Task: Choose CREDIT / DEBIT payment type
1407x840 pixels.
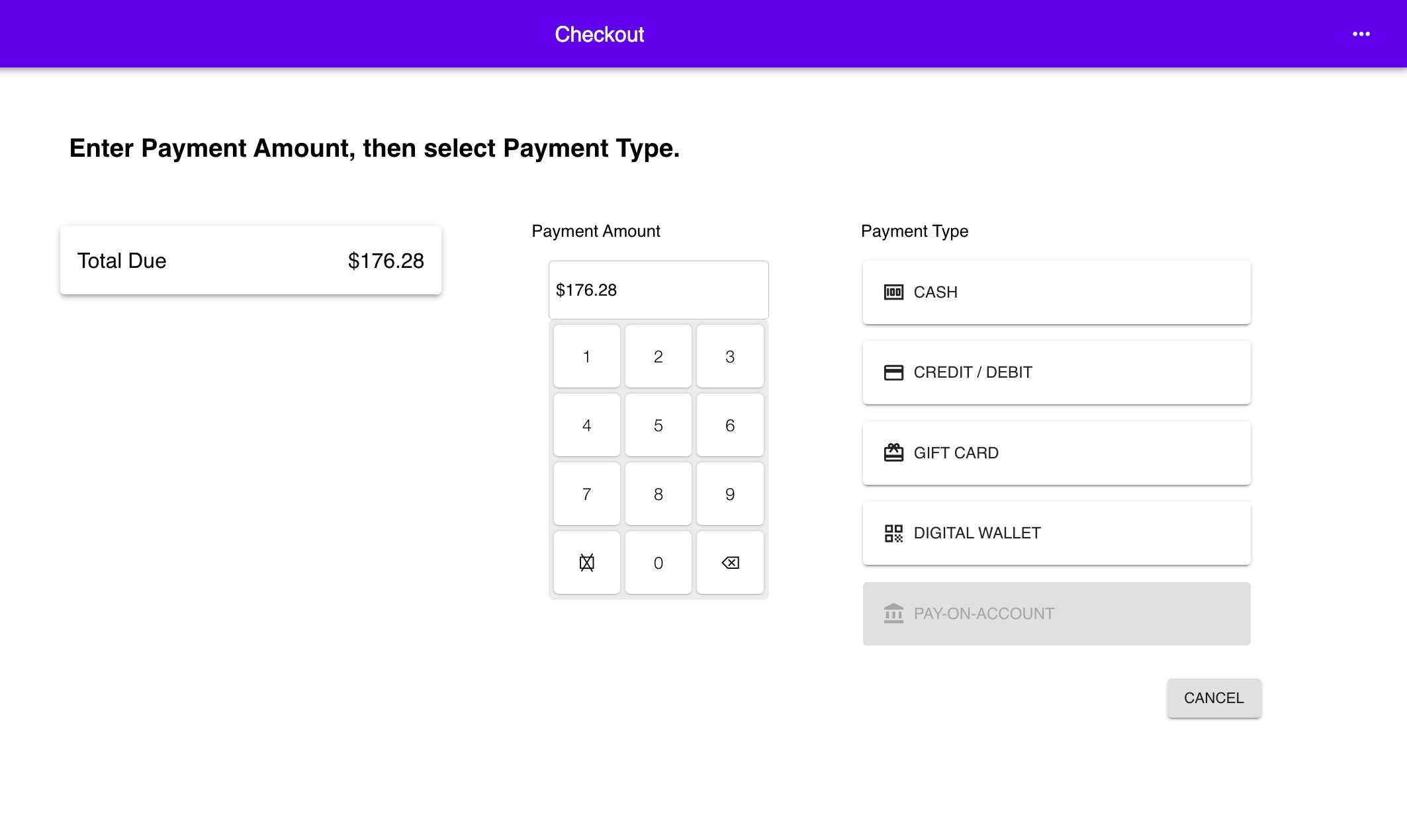Action: tap(1056, 372)
